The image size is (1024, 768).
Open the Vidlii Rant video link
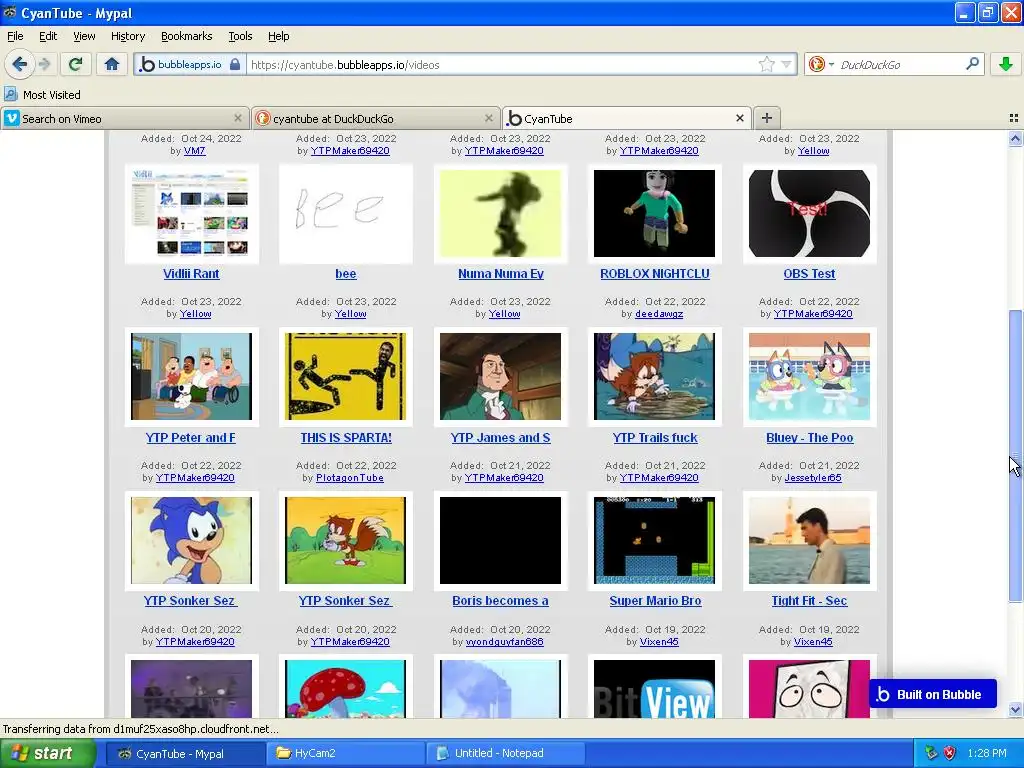coord(191,274)
